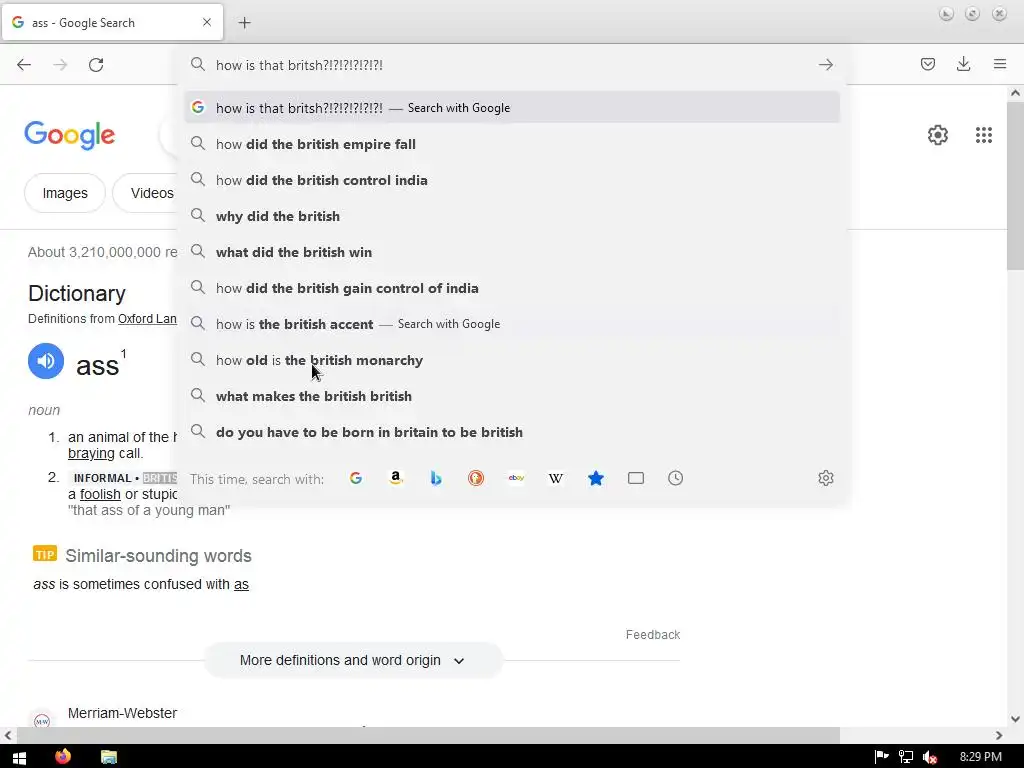Search this time with Wikipedia

pyautogui.click(x=556, y=478)
